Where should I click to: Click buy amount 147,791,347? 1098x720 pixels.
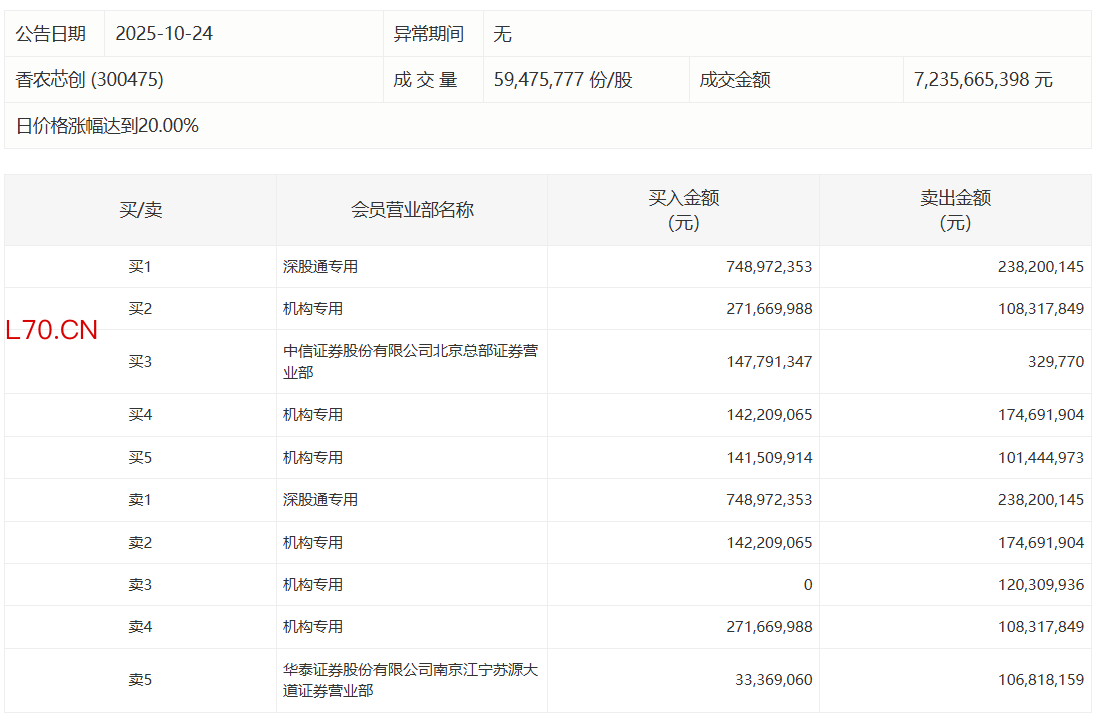(769, 362)
